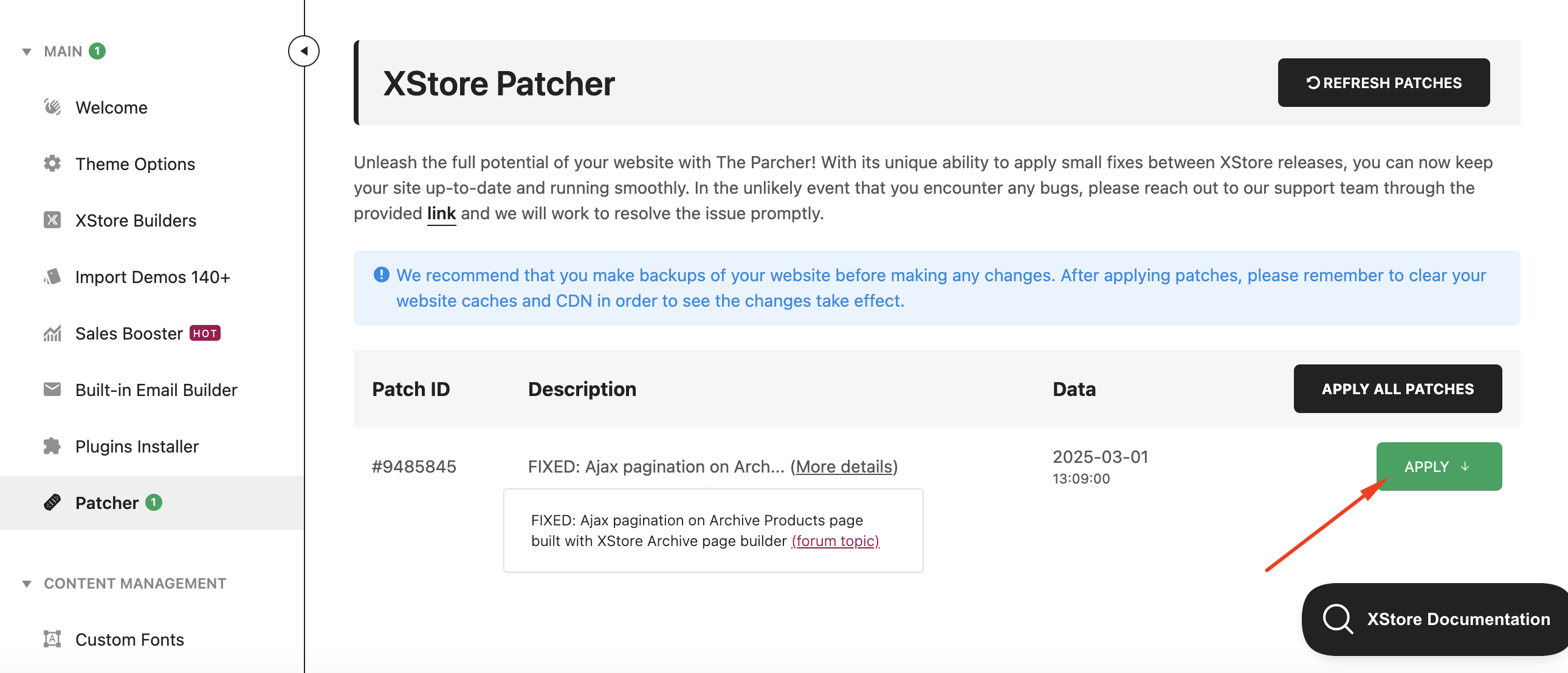Click the Theme Options gear icon
Screen dimensions: 1568x673
tap(52, 163)
